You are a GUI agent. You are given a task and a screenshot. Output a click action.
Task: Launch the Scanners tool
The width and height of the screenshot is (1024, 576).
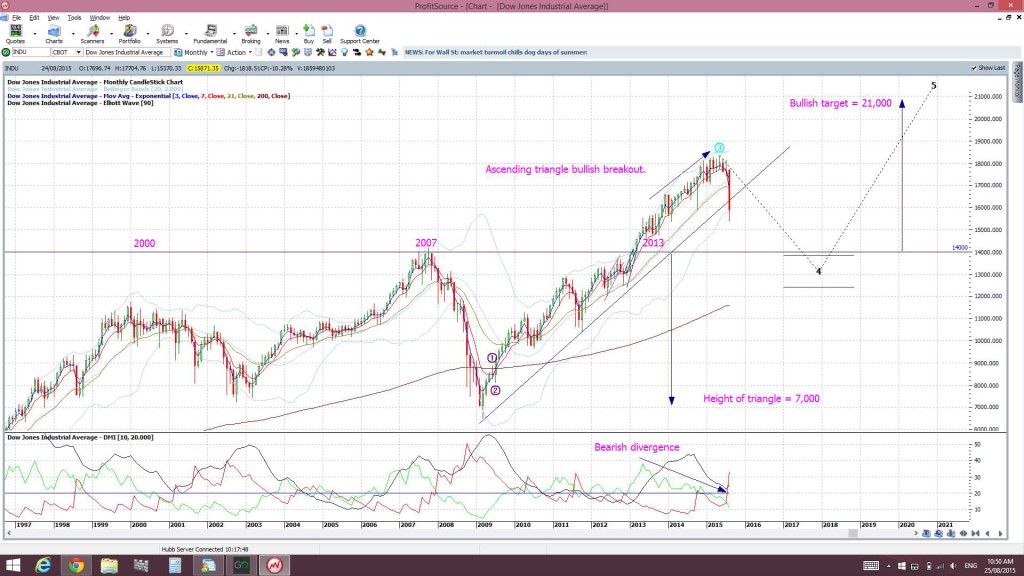pos(92,34)
